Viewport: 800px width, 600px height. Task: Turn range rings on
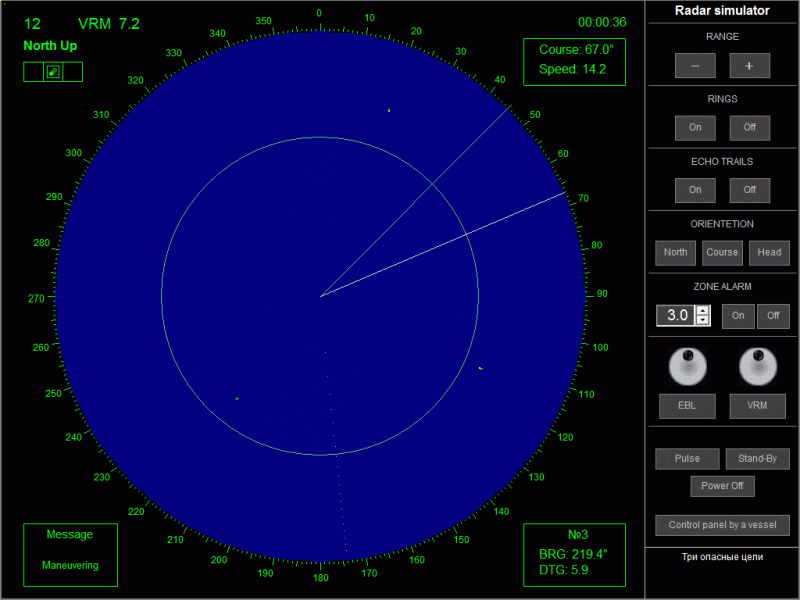tap(695, 128)
